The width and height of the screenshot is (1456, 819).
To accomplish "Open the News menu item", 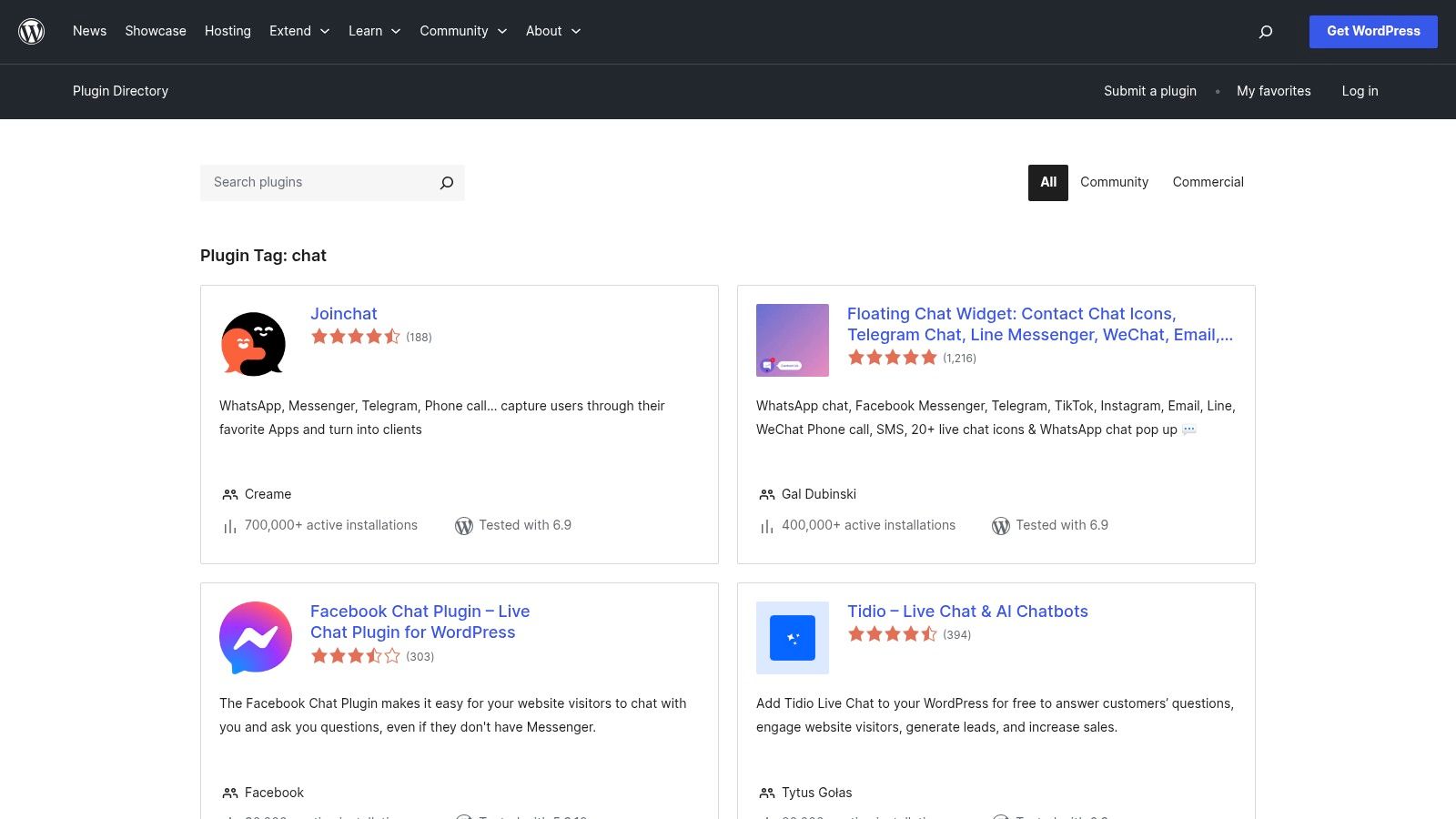I will pyautogui.click(x=89, y=31).
